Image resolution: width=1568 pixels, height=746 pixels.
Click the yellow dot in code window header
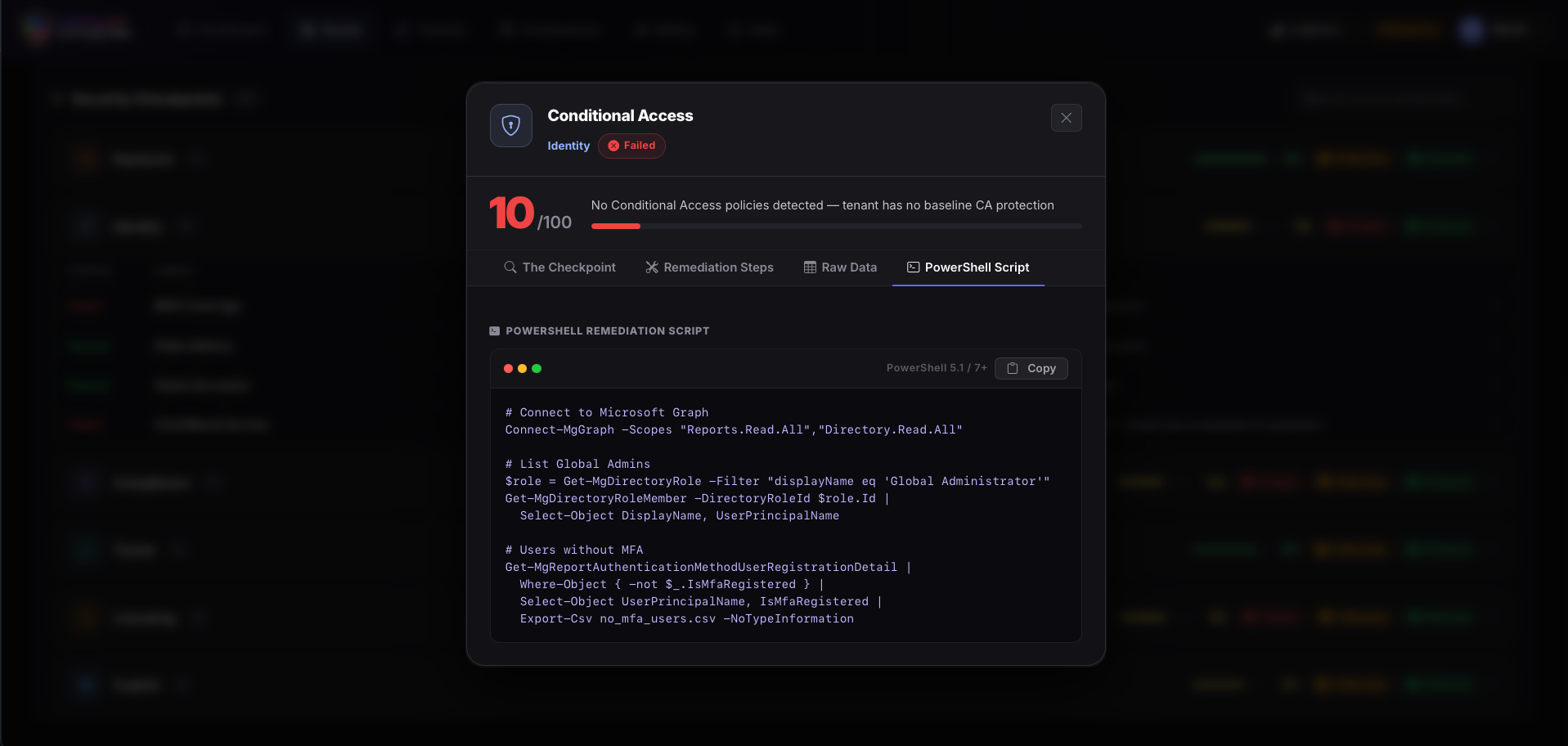click(522, 369)
